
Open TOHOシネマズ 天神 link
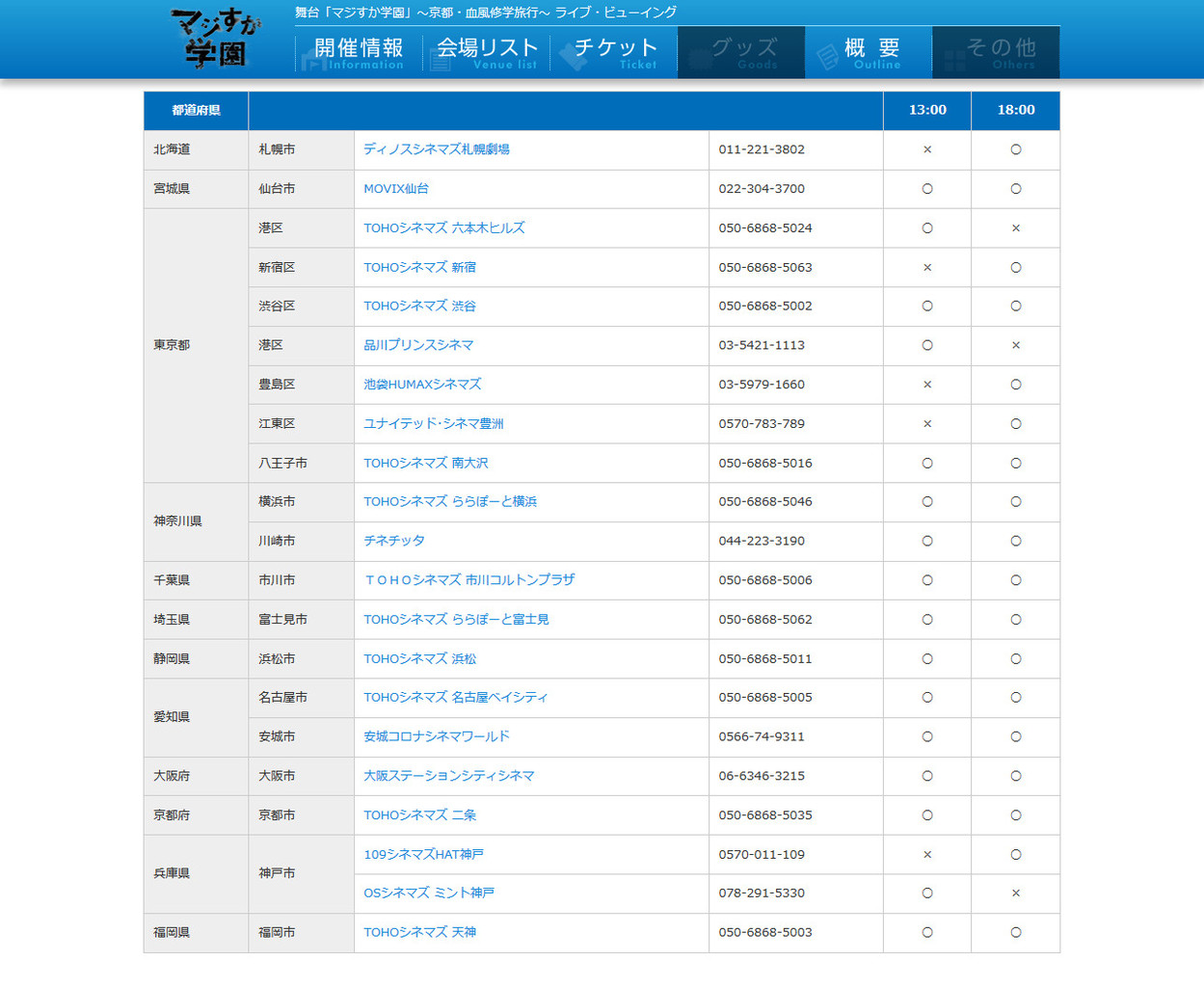[419, 932]
